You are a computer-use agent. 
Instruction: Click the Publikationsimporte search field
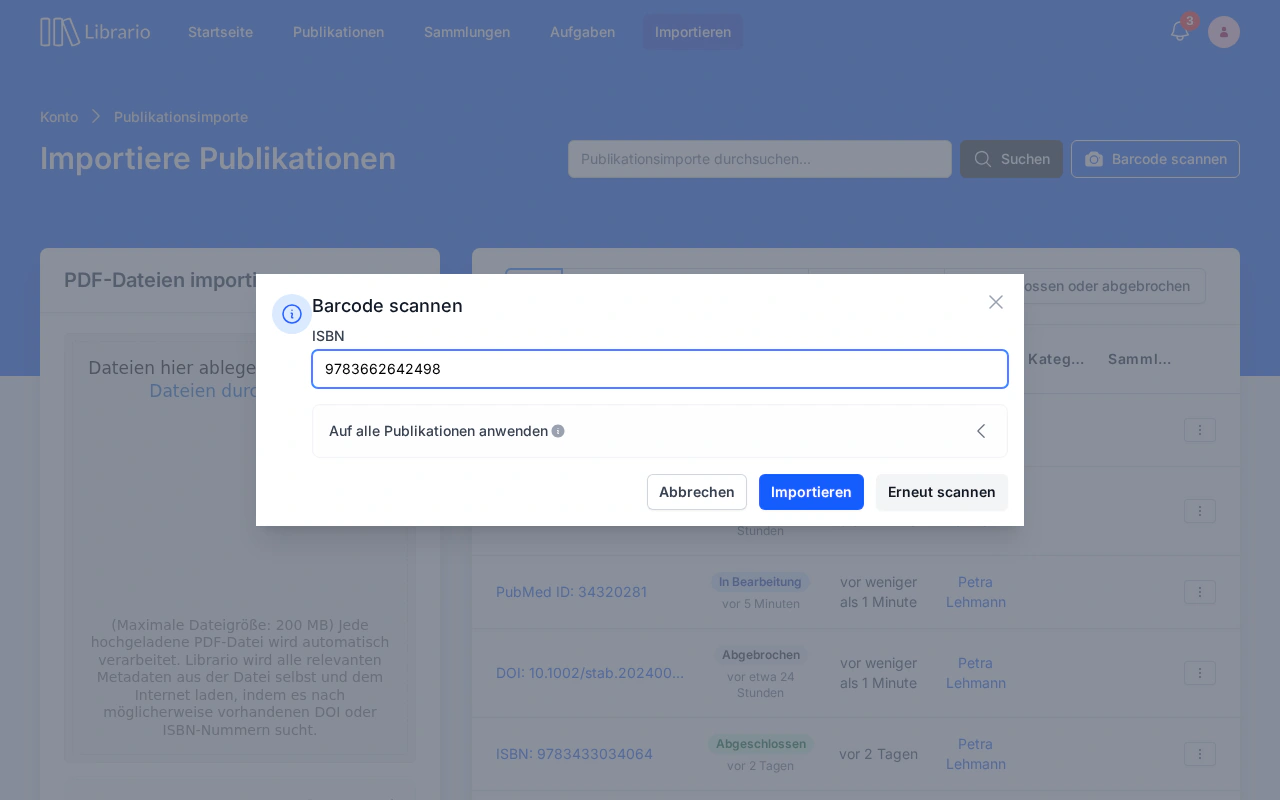760,159
